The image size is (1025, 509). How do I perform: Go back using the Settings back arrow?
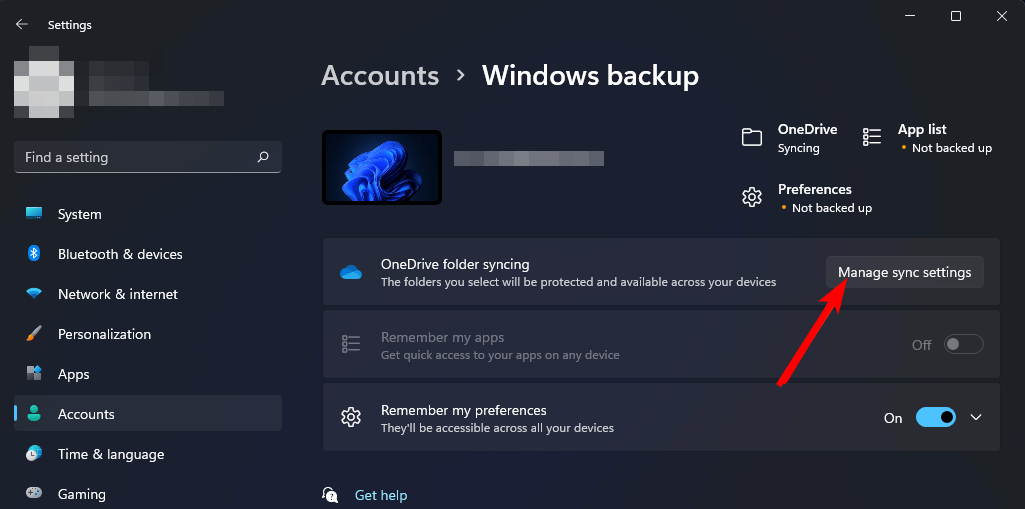pos(22,24)
